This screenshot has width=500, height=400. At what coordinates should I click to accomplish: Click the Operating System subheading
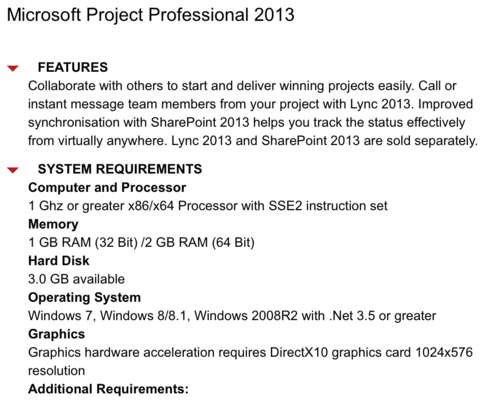85,298
